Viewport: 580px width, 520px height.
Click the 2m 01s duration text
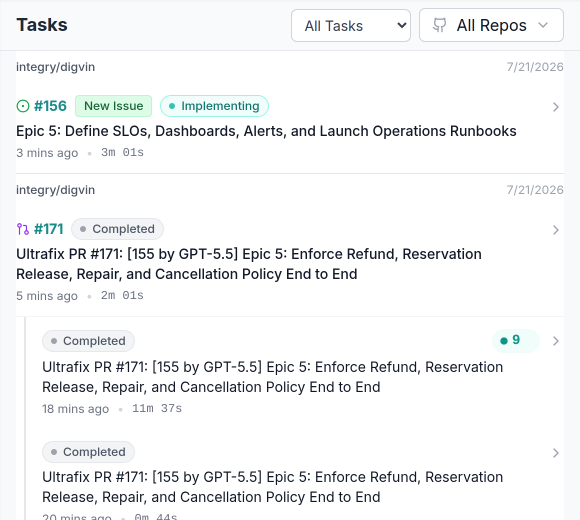[122, 296]
